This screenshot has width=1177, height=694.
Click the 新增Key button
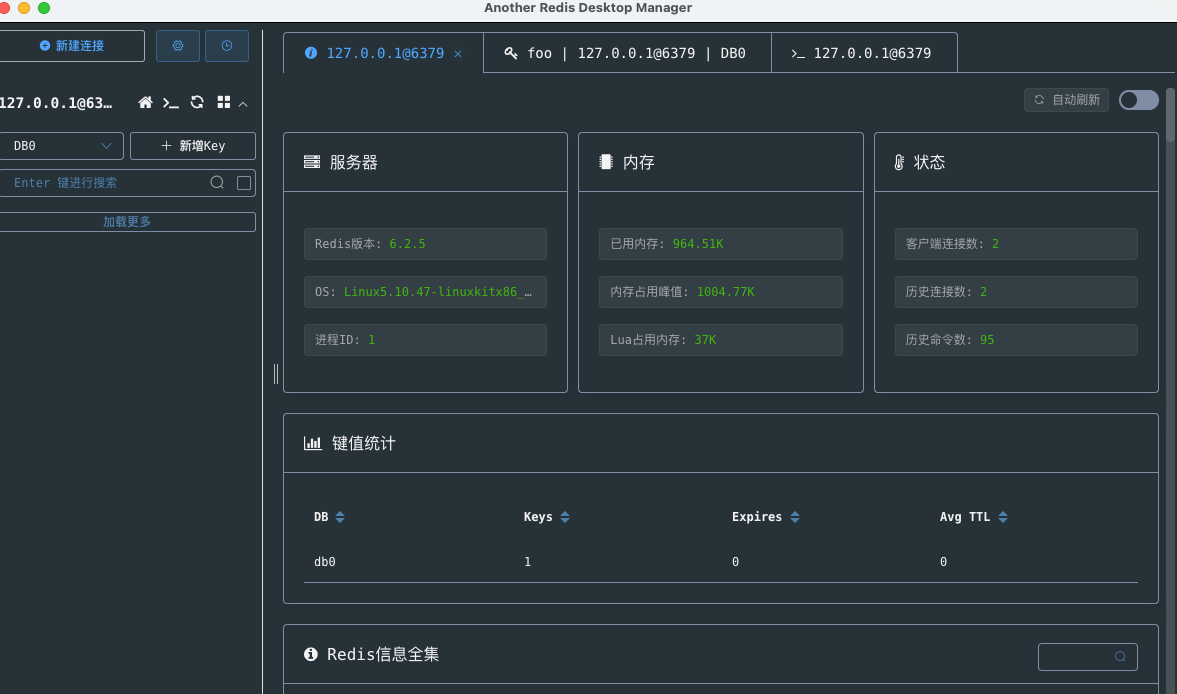click(x=193, y=146)
